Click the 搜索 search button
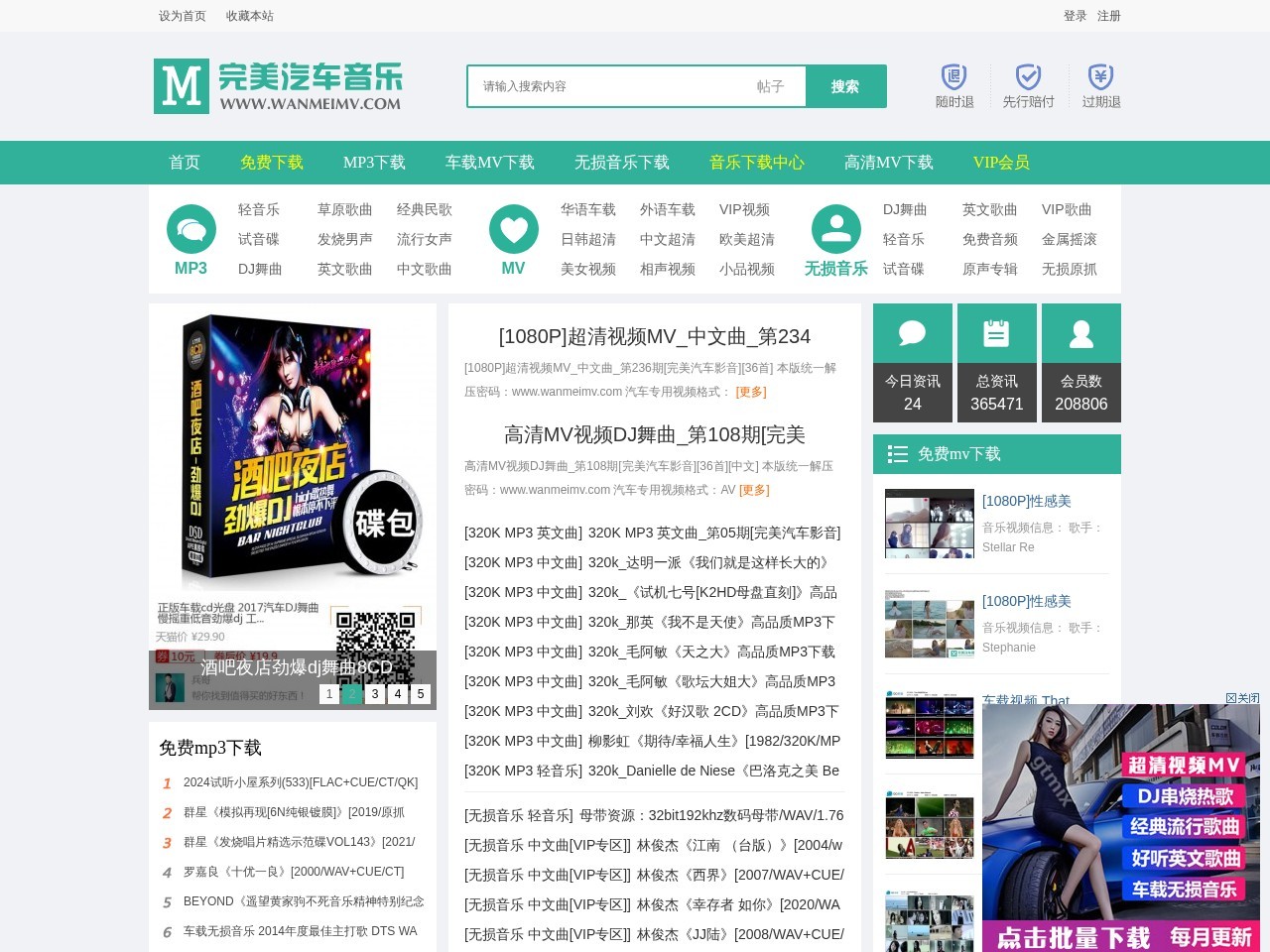Viewport: 1270px width, 952px height. (846, 86)
